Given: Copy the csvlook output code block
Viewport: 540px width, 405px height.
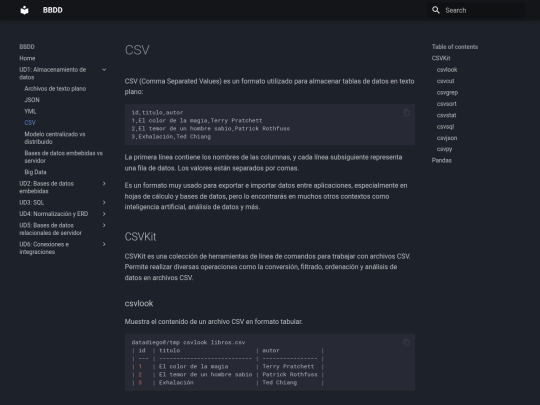Looking at the screenshot, I should point(406,342).
